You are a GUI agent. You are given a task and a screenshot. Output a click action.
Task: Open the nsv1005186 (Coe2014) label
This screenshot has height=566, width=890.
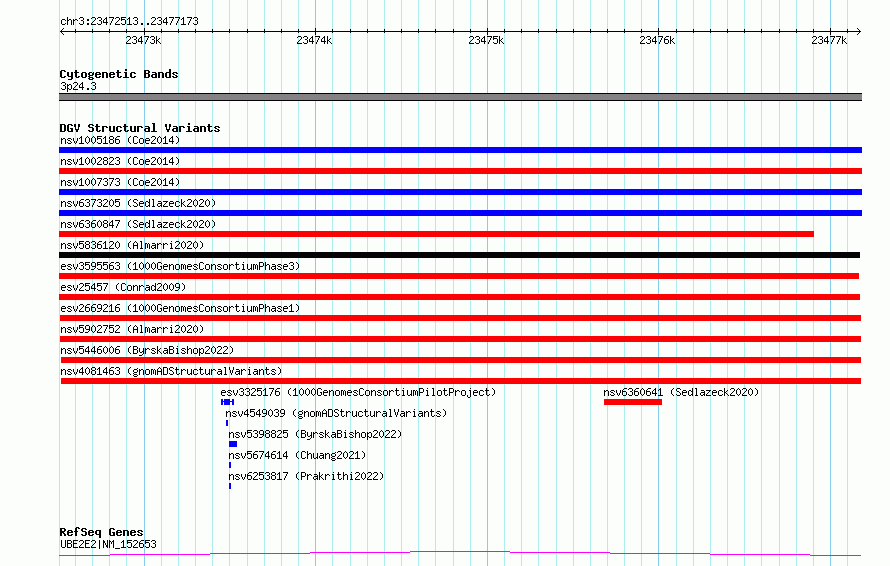pos(120,140)
